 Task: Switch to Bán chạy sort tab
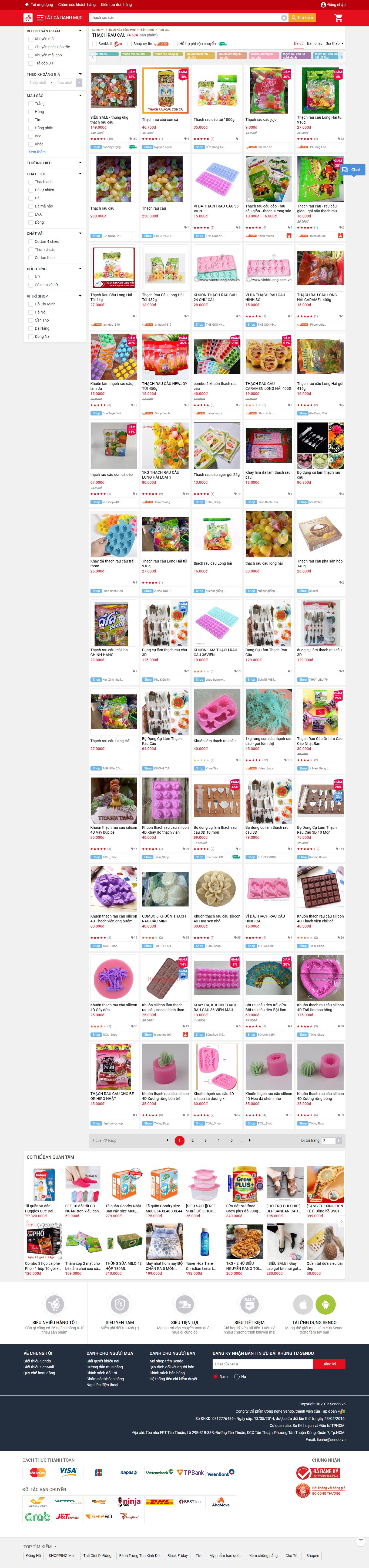[315, 44]
